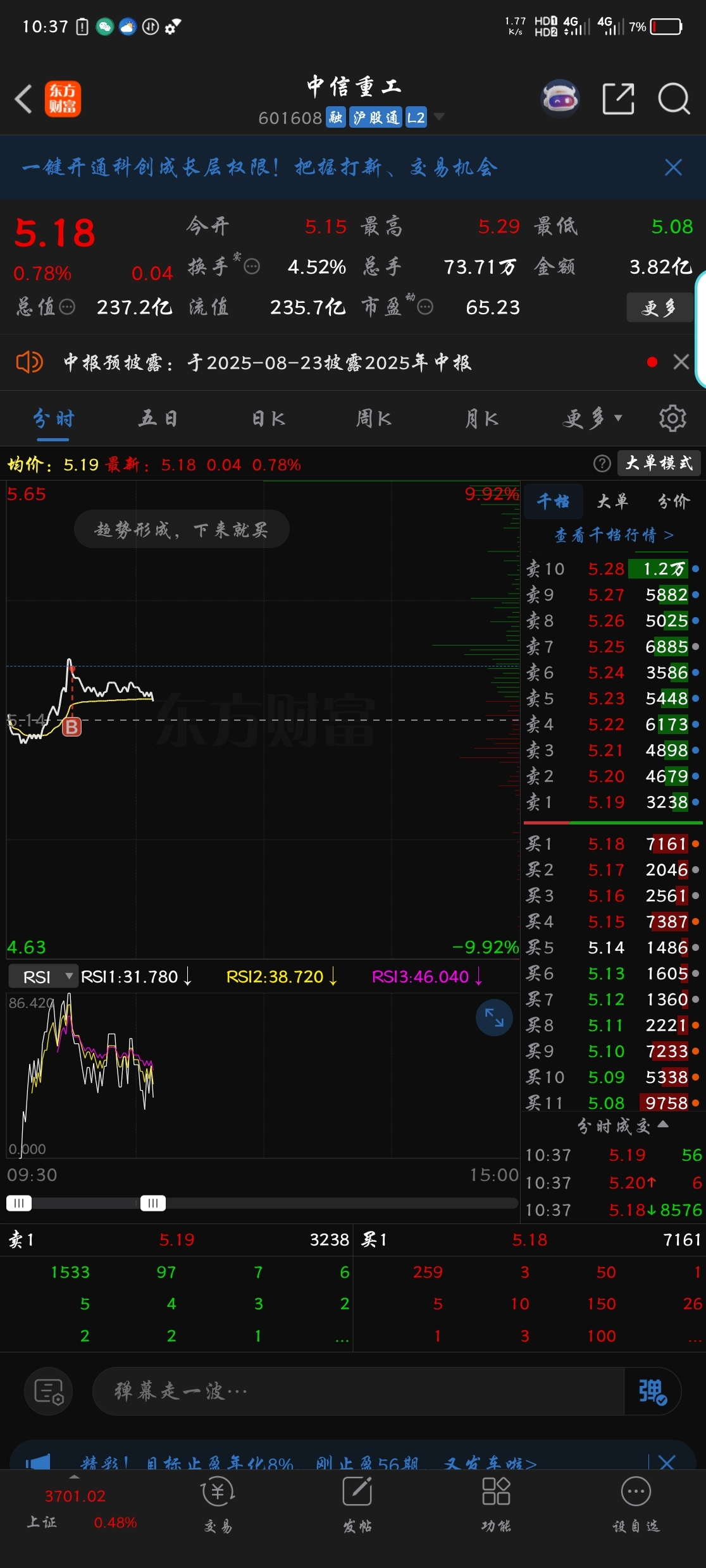706x1568 pixels.
Task: Tap the WeChat status bar icon
Action: point(104,27)
